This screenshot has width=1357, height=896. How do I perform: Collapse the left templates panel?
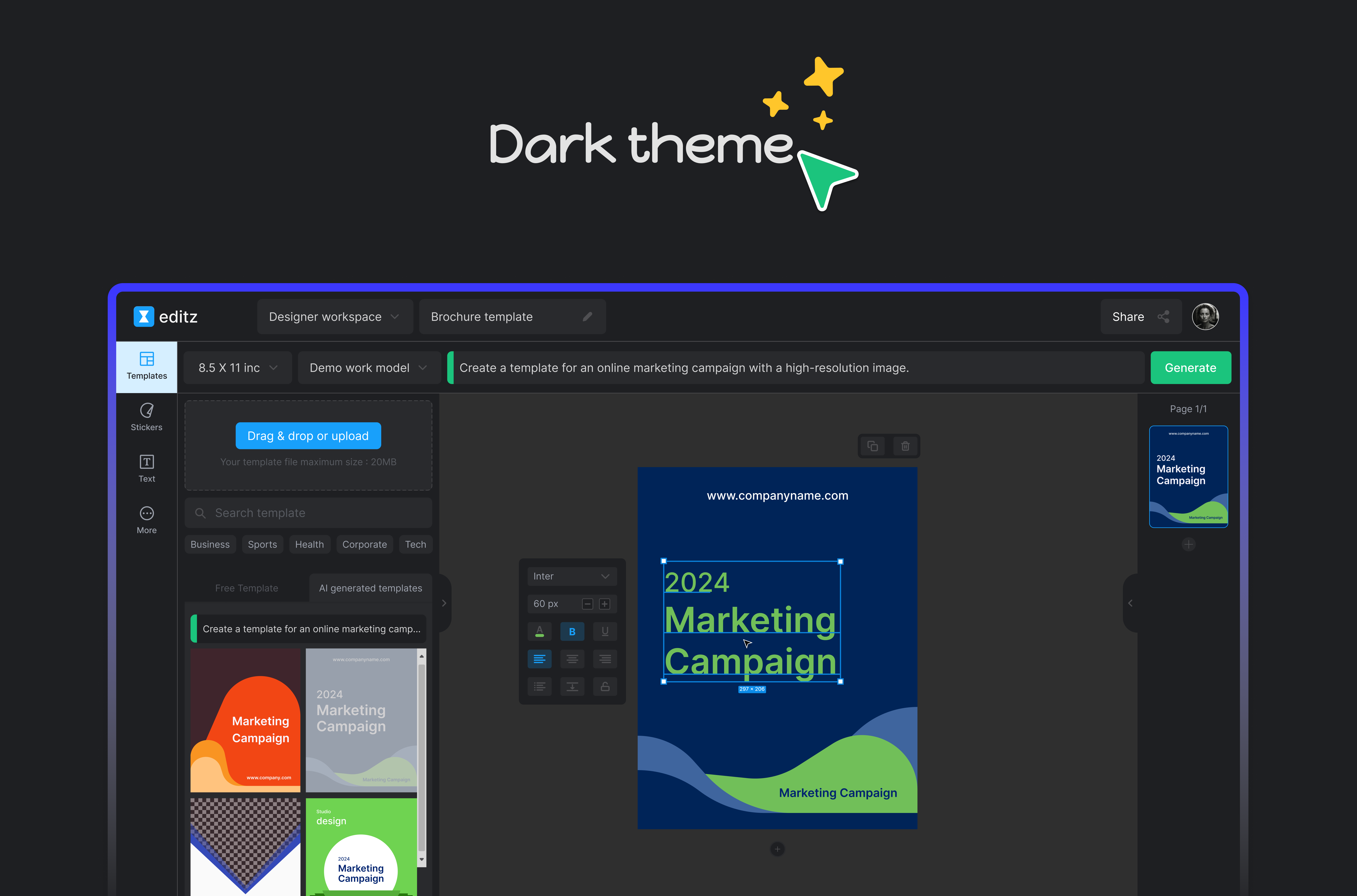(444, 603)
